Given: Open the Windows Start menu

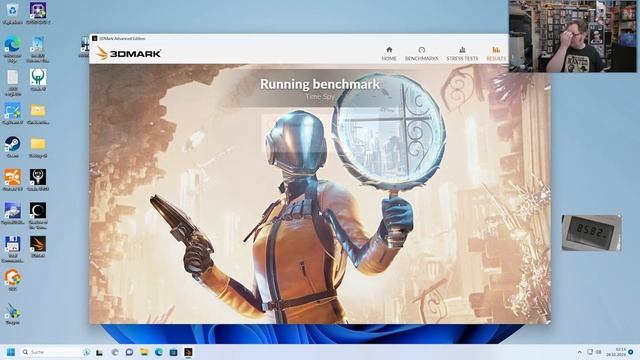Looking at the screenshot, I should [x=11, y=352].
